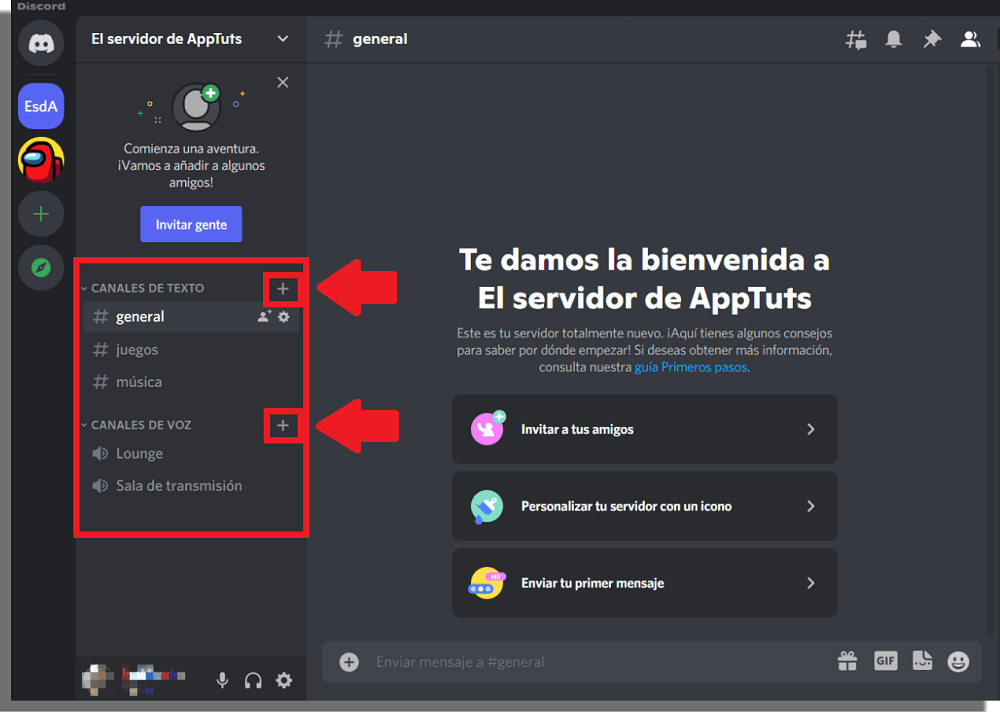Select the general text channel
The height and width of the screenshot is (714, 1000).
tap(191, 317)
